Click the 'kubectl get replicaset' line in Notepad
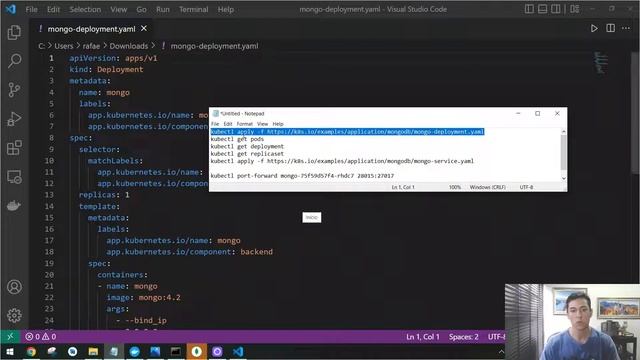 [x=247, y=154]
